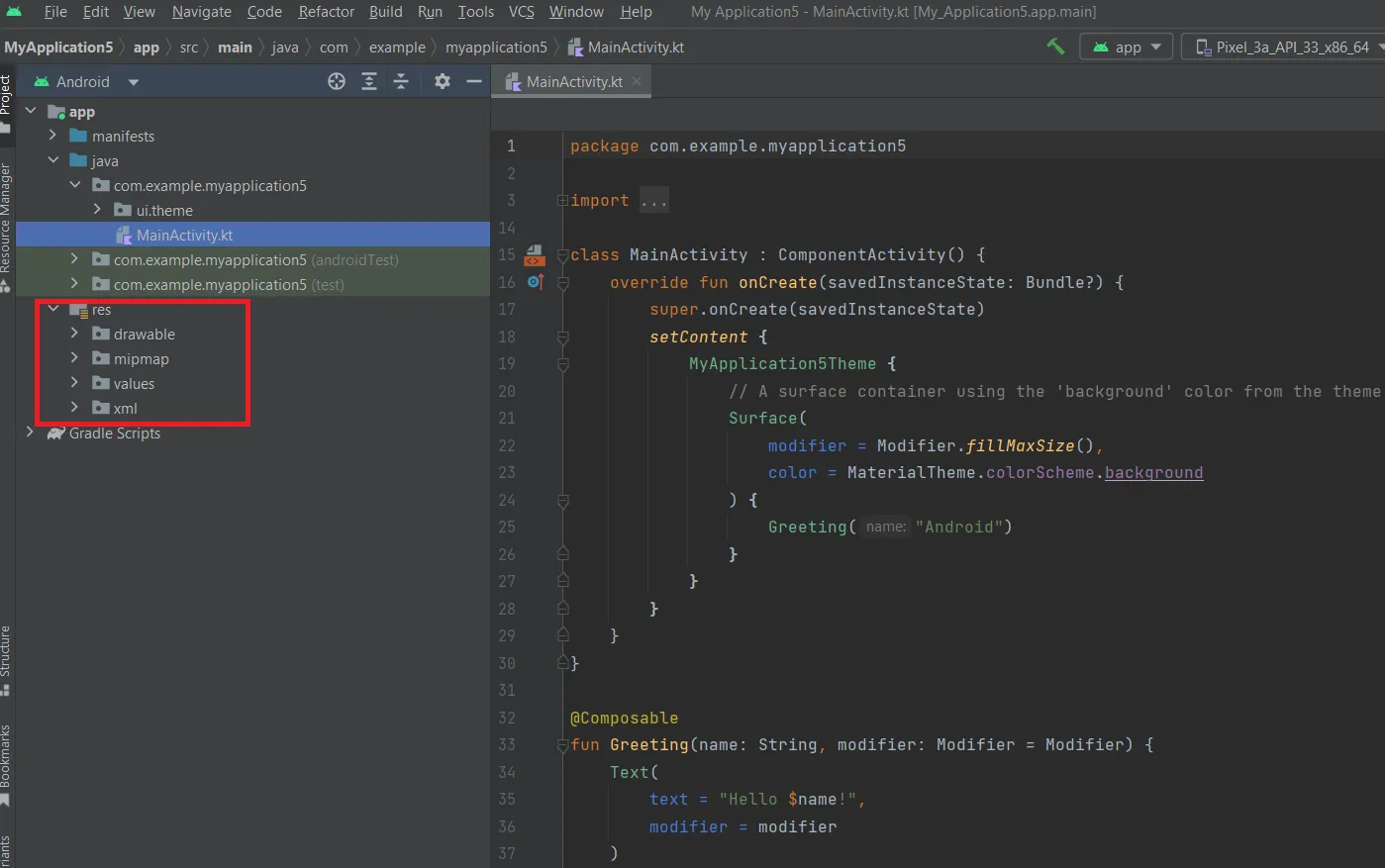Open the Android view dropdown

coord(86,82)
